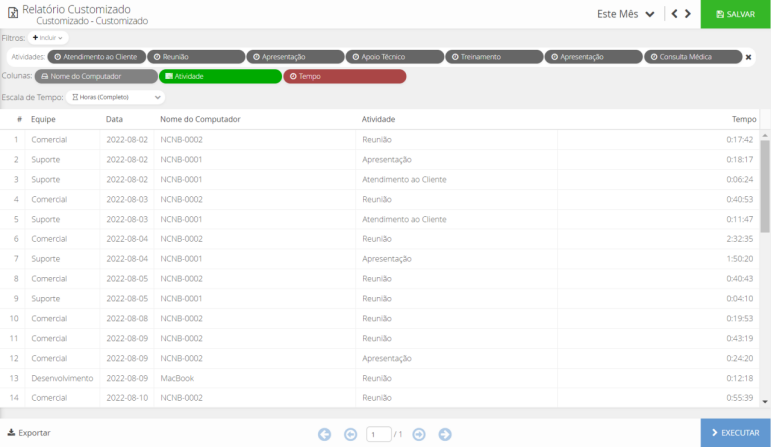Select the first Apresentação activity chip
The image size is (772, 448).
click(295, 57)
